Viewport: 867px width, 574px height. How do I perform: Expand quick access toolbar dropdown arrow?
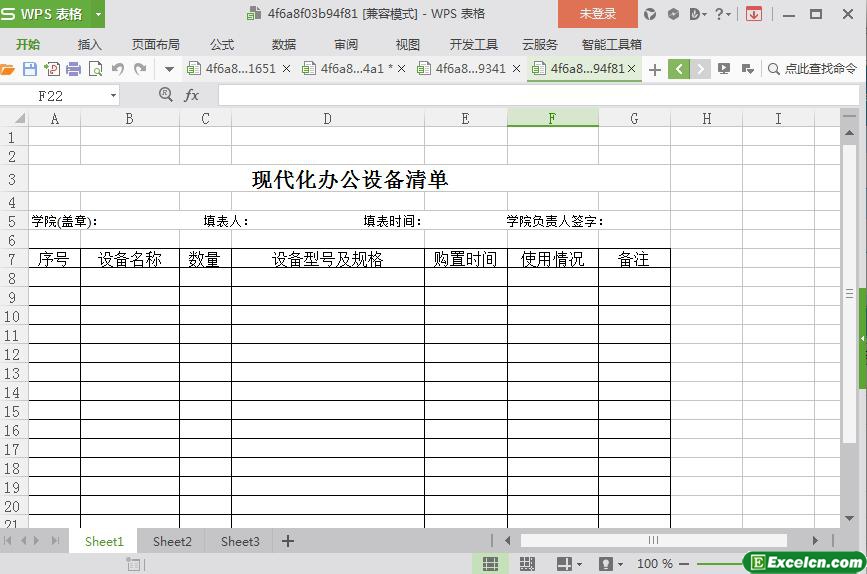(169, 70)
